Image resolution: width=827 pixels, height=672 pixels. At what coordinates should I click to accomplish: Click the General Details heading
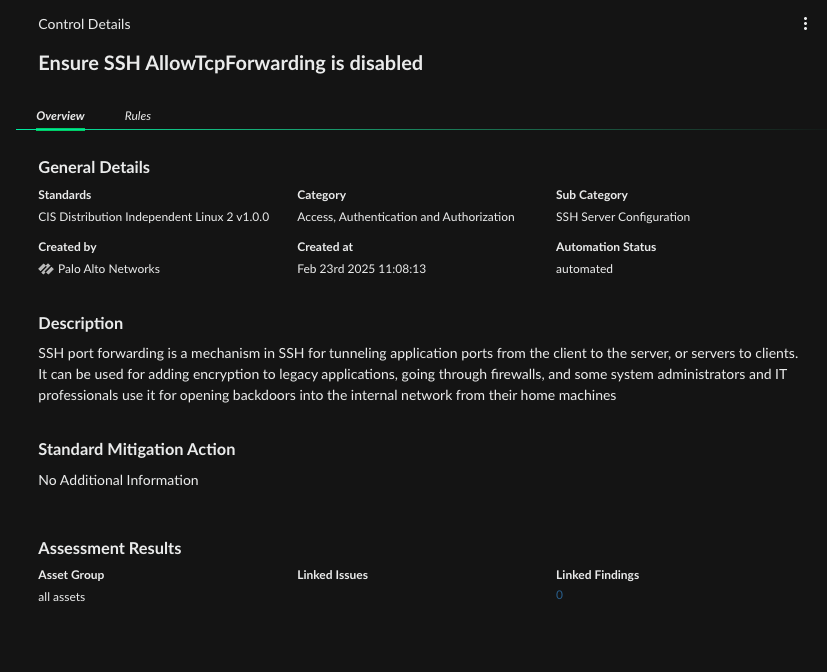(94, 167)
